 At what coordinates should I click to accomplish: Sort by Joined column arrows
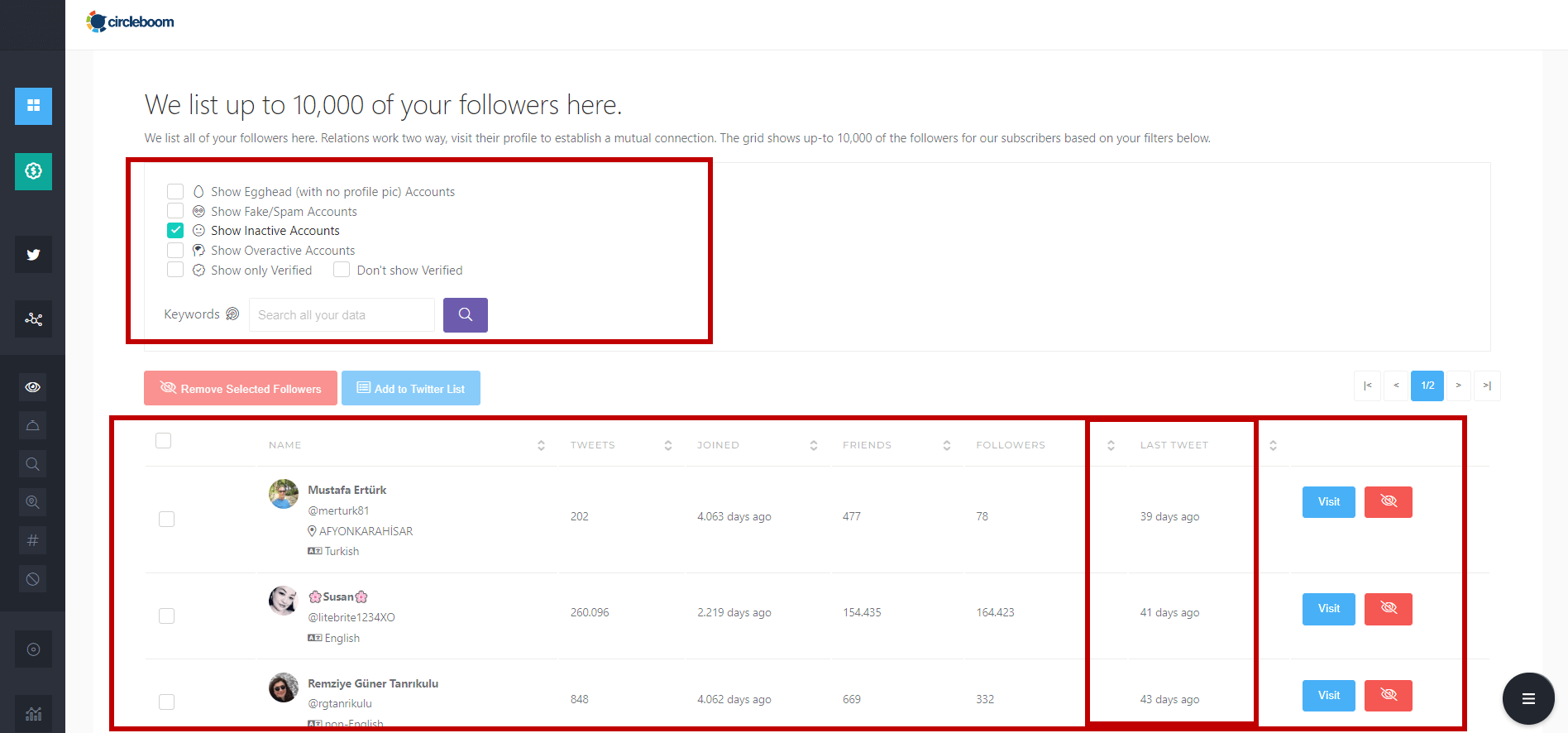(x=814, y=445)
